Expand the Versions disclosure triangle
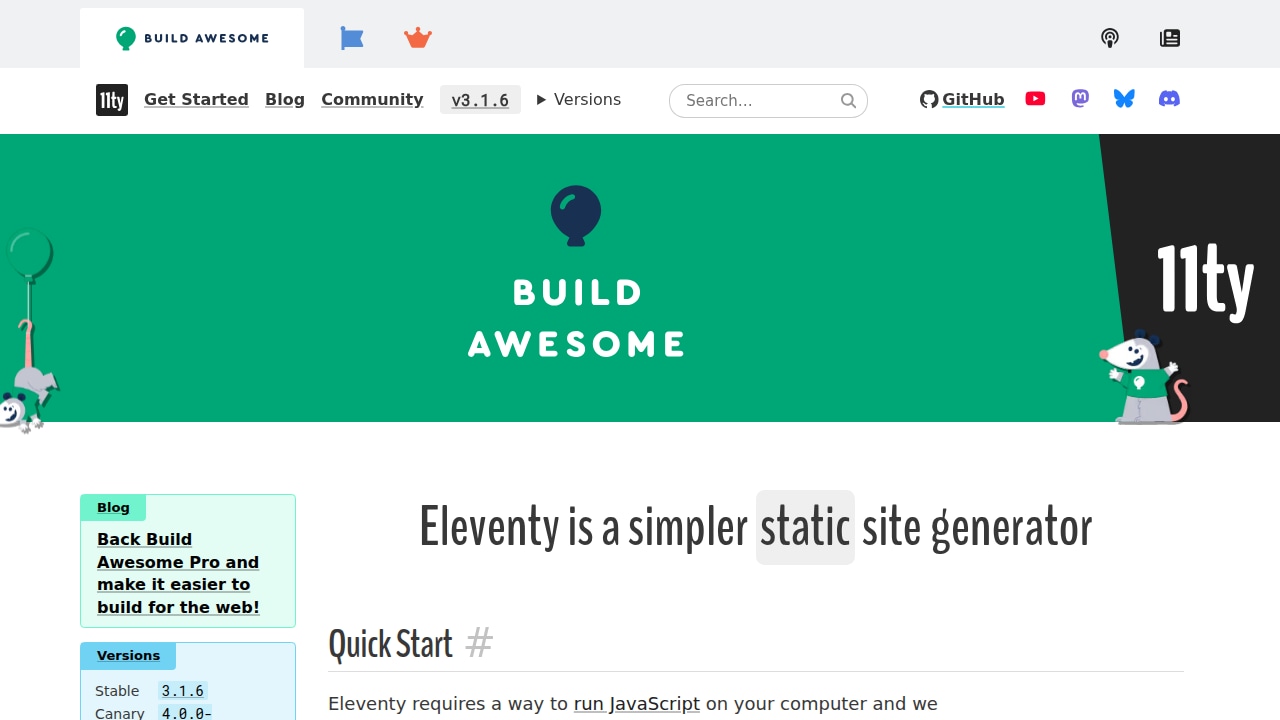 (x=579, y=100)
